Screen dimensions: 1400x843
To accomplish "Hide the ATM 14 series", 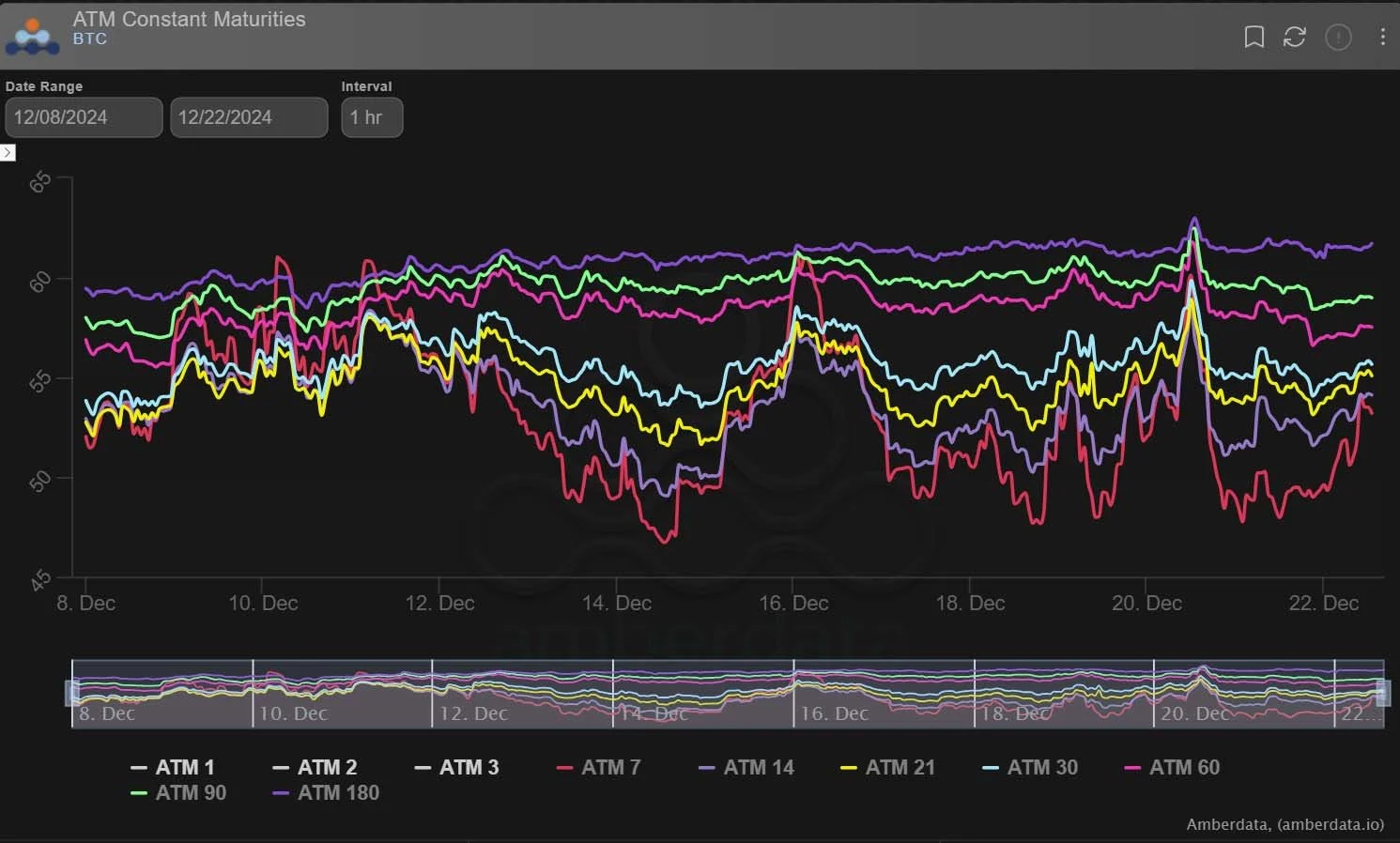I will 746,767.
